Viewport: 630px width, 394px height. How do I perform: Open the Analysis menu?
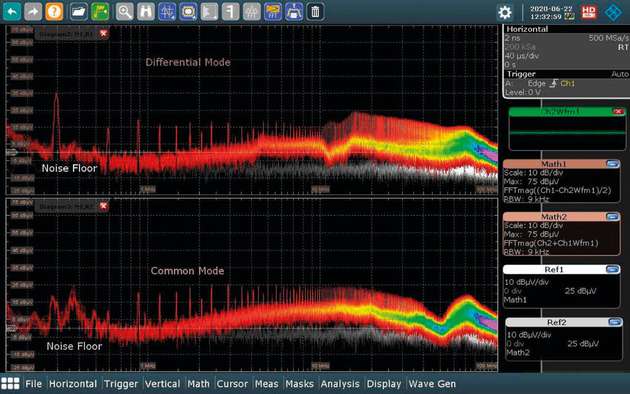pos(340,384)
